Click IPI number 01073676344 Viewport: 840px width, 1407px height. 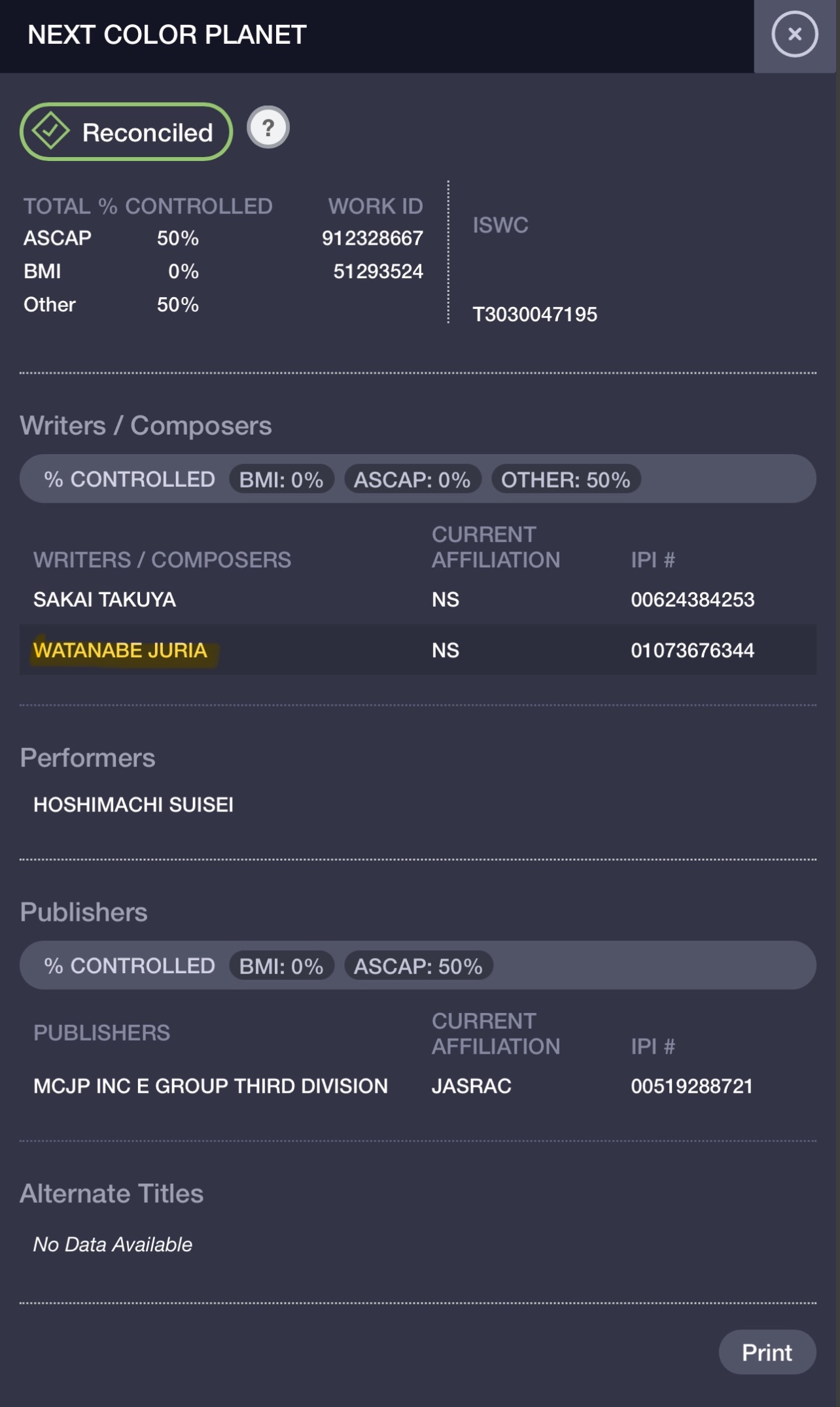tap(693, 650)
